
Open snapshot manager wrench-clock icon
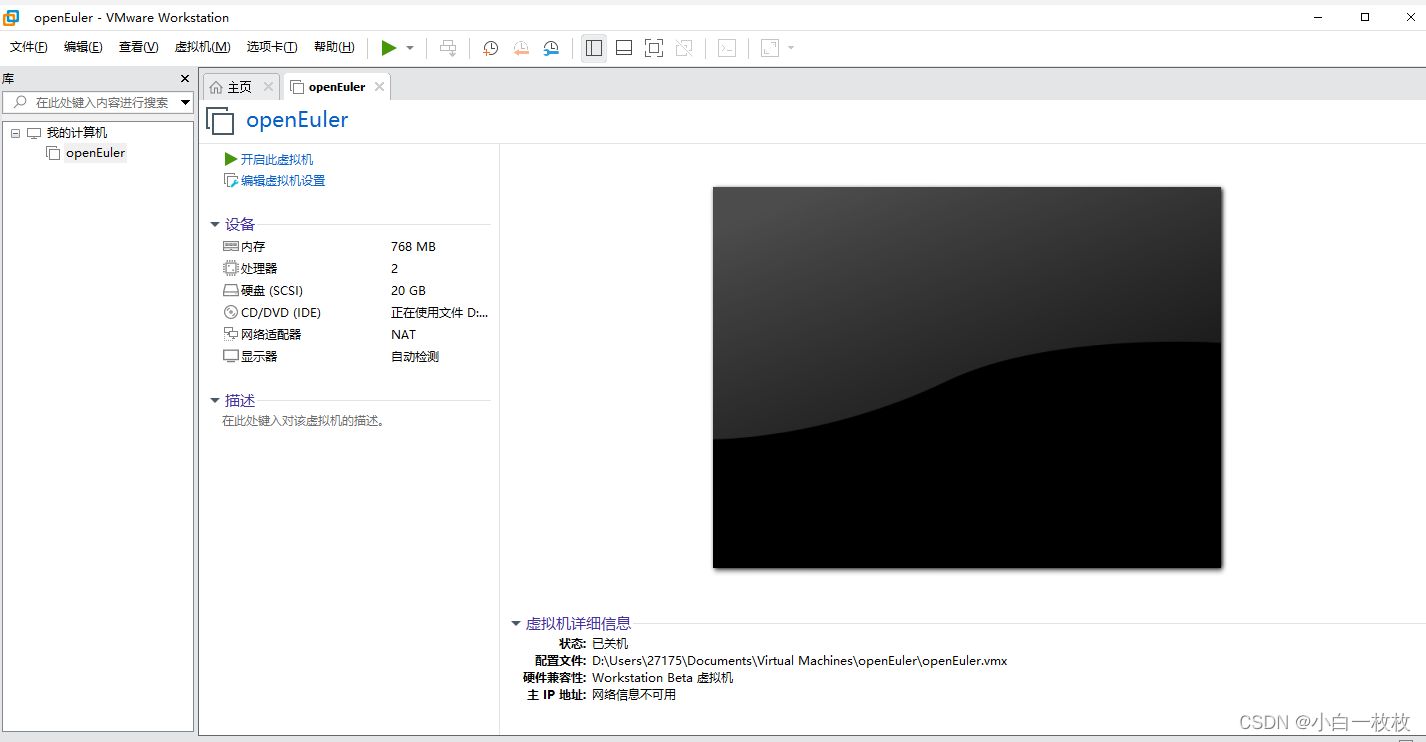click(x=551, y=48)
